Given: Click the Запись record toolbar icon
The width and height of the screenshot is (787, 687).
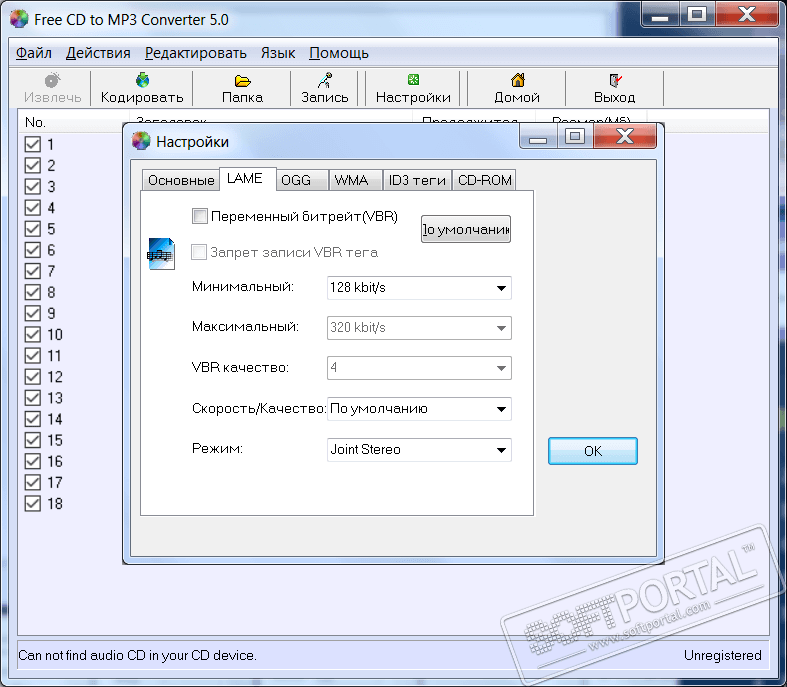Looking at the screenshot, I should pyautogui.click(x=325, y=80).
